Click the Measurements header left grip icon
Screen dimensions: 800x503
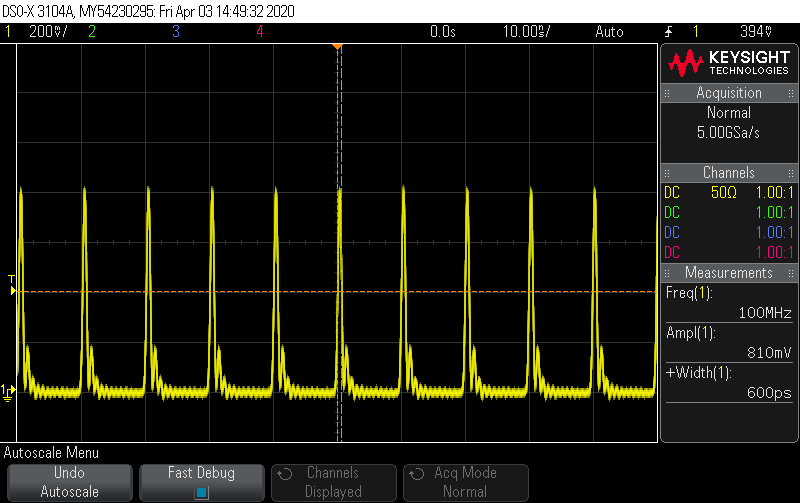[667, 273]
